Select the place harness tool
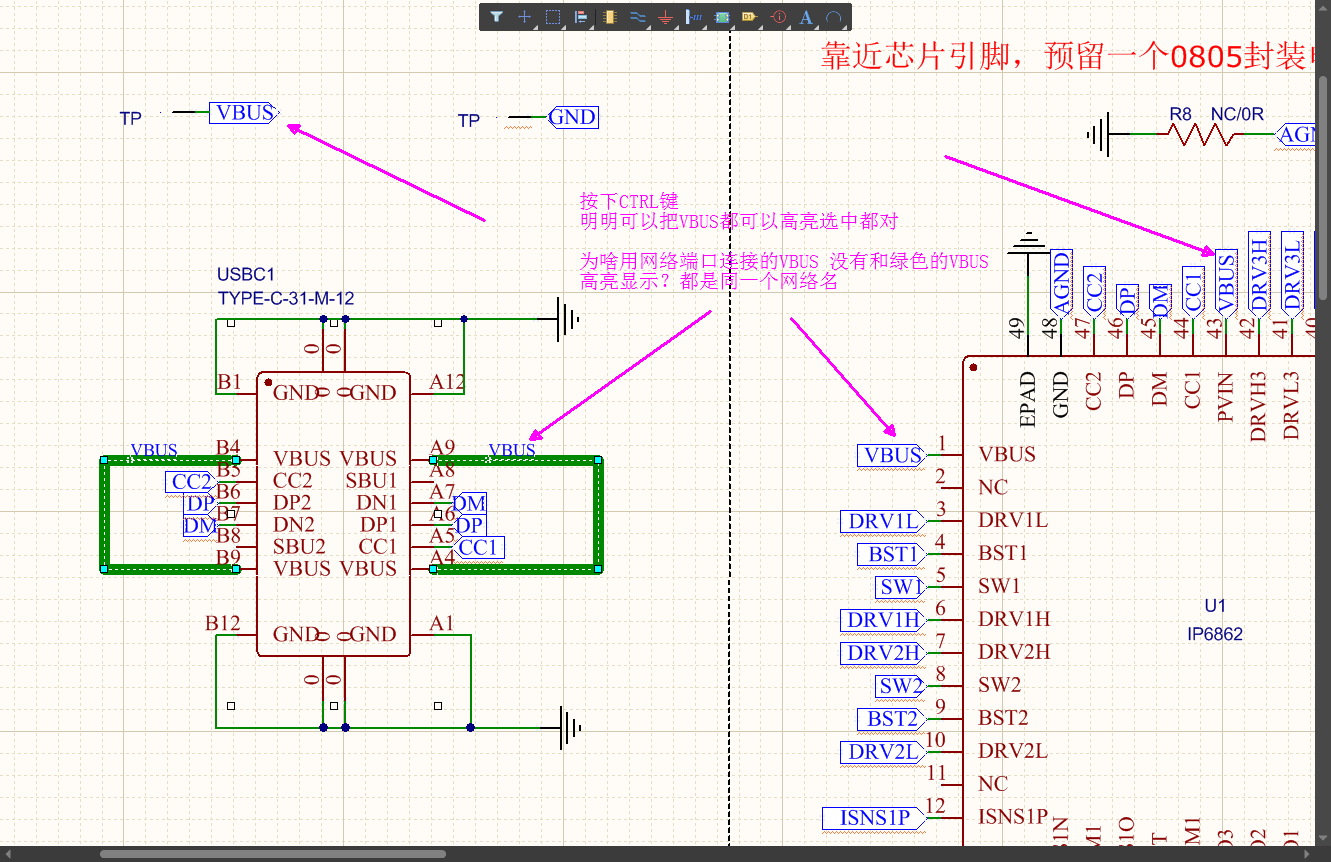Viewport: 1331px width, 862px height. 694,17
